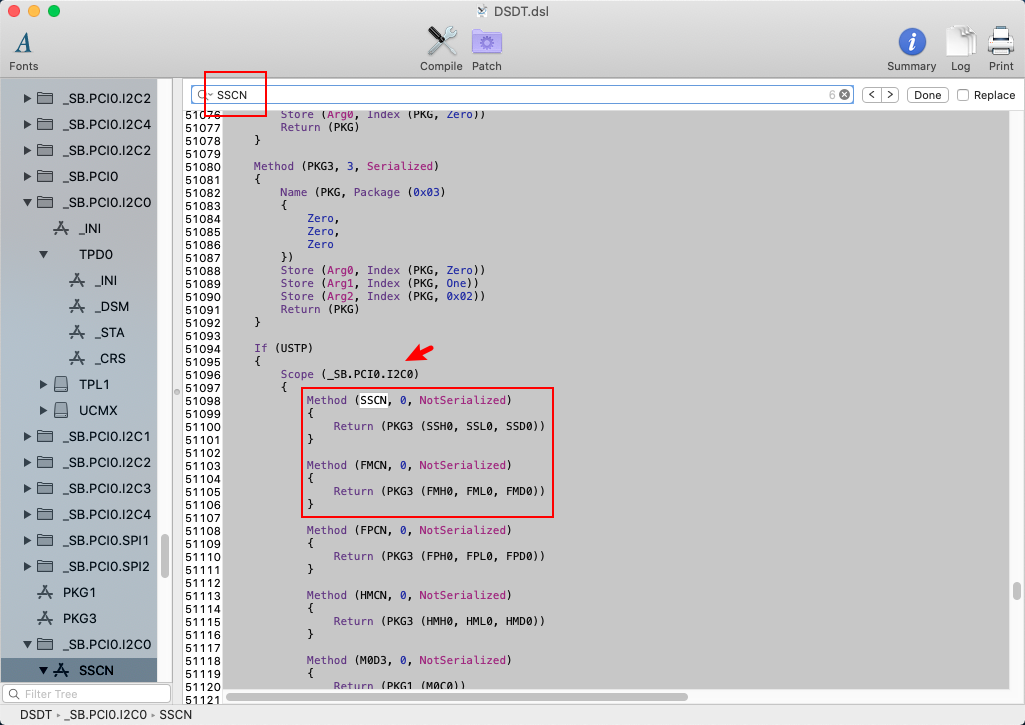The width and height of the screenshot is (1025, 725).
Task: Click the "Name (PKG, Package (0x03)" line
Action: [x=363, y=192]
